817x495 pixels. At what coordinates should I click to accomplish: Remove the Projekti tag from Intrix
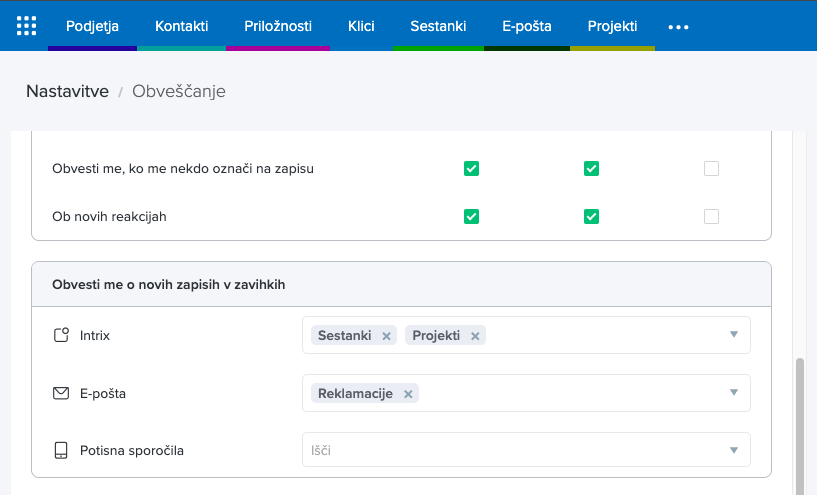pyautogui.click(x=475, y=336)
